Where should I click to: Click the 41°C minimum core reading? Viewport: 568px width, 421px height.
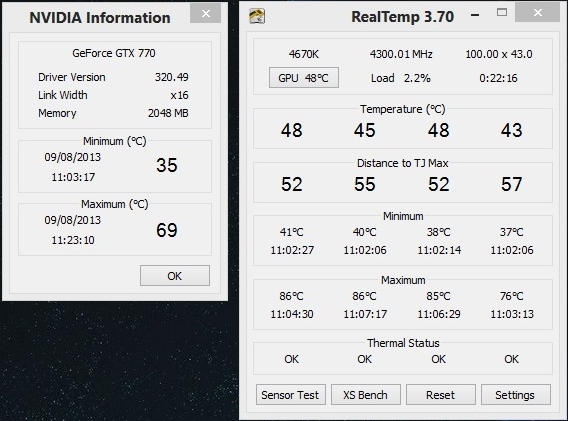coord(291,232)
